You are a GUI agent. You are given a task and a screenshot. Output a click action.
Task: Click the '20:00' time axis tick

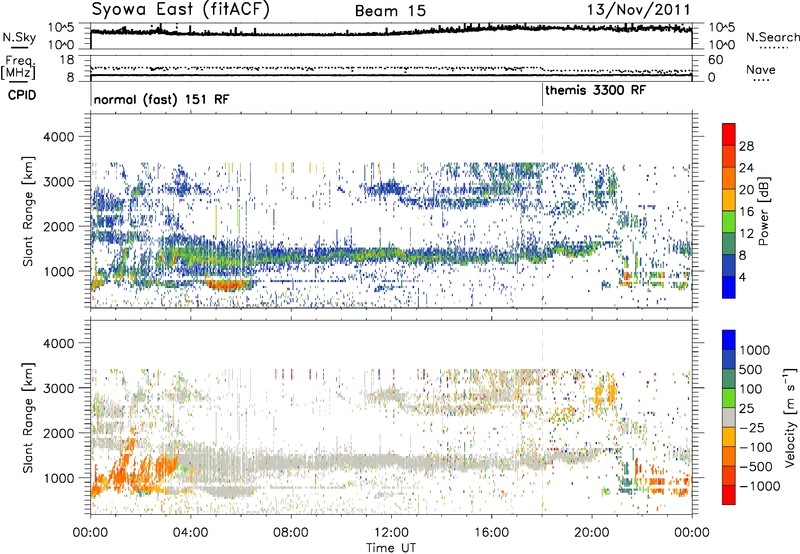(x=592, y=533)
